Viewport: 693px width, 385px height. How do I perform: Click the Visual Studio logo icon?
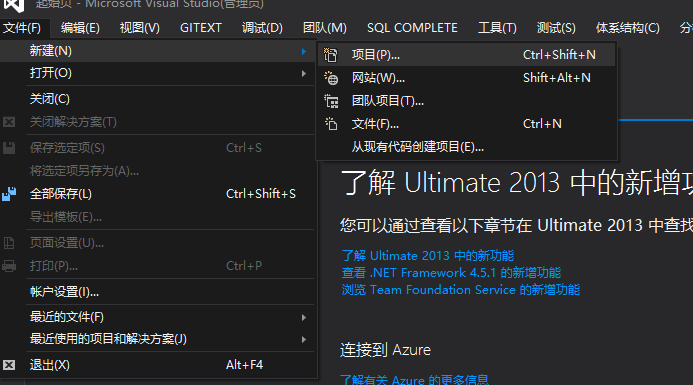(x=14, y=5)
